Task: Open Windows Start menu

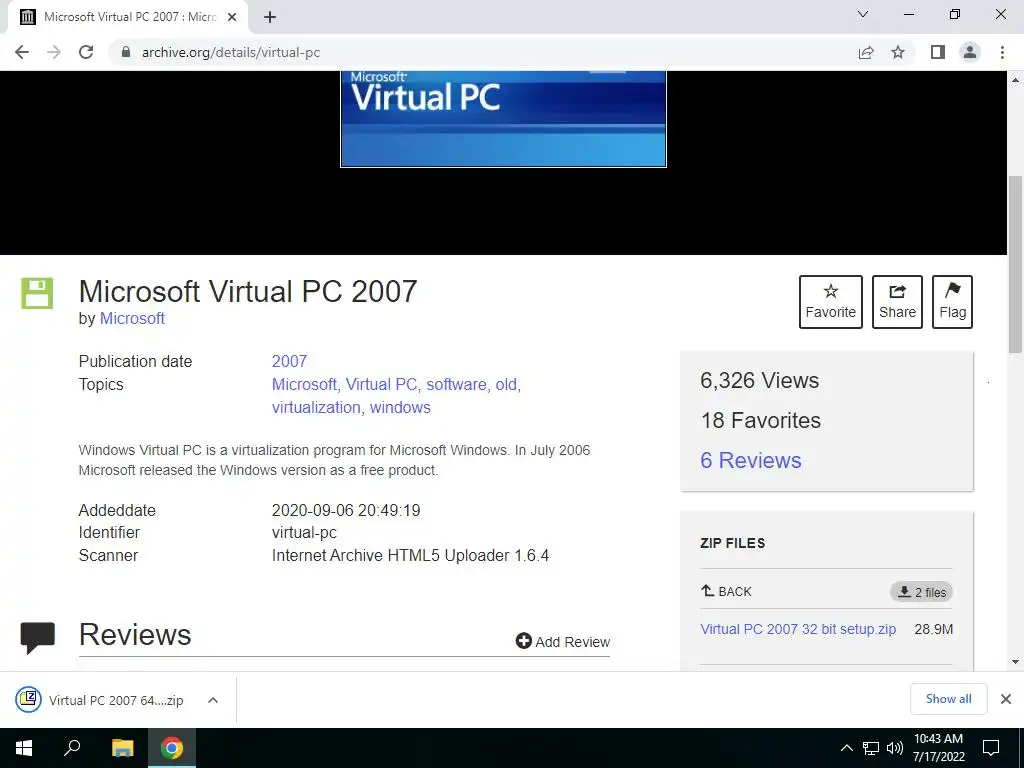Action: (24, 748)
